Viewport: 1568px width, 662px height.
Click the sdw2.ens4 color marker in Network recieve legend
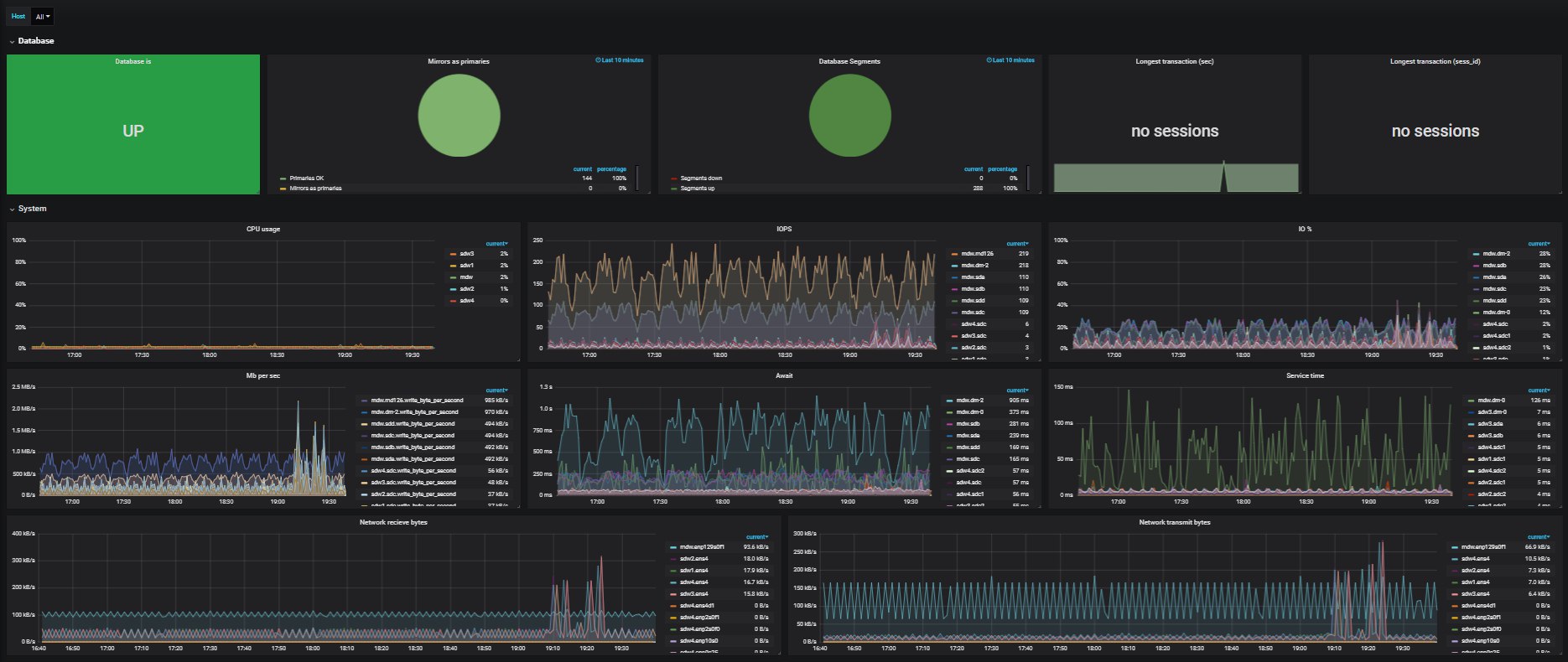pos(672,559)
